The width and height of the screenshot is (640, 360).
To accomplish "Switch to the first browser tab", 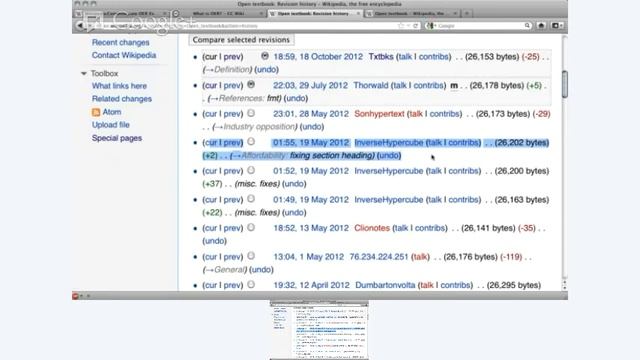I will [122, 13].
